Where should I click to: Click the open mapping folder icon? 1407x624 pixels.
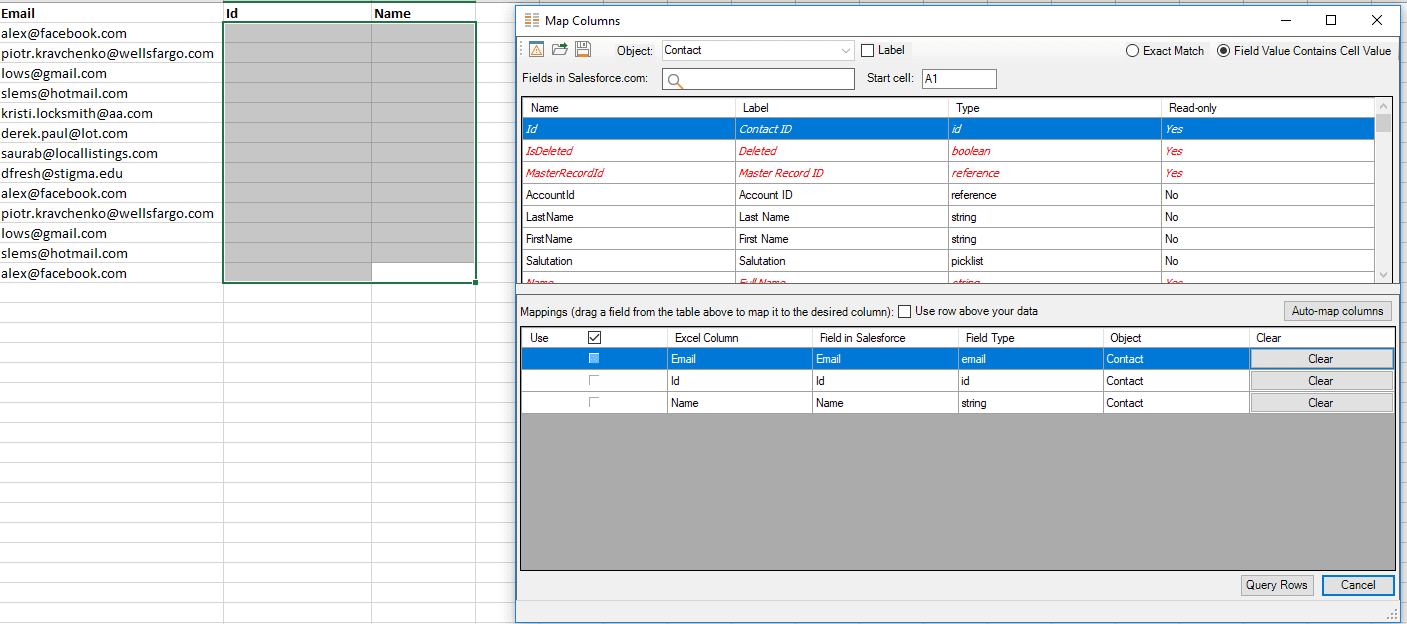[x=560, y=50]
